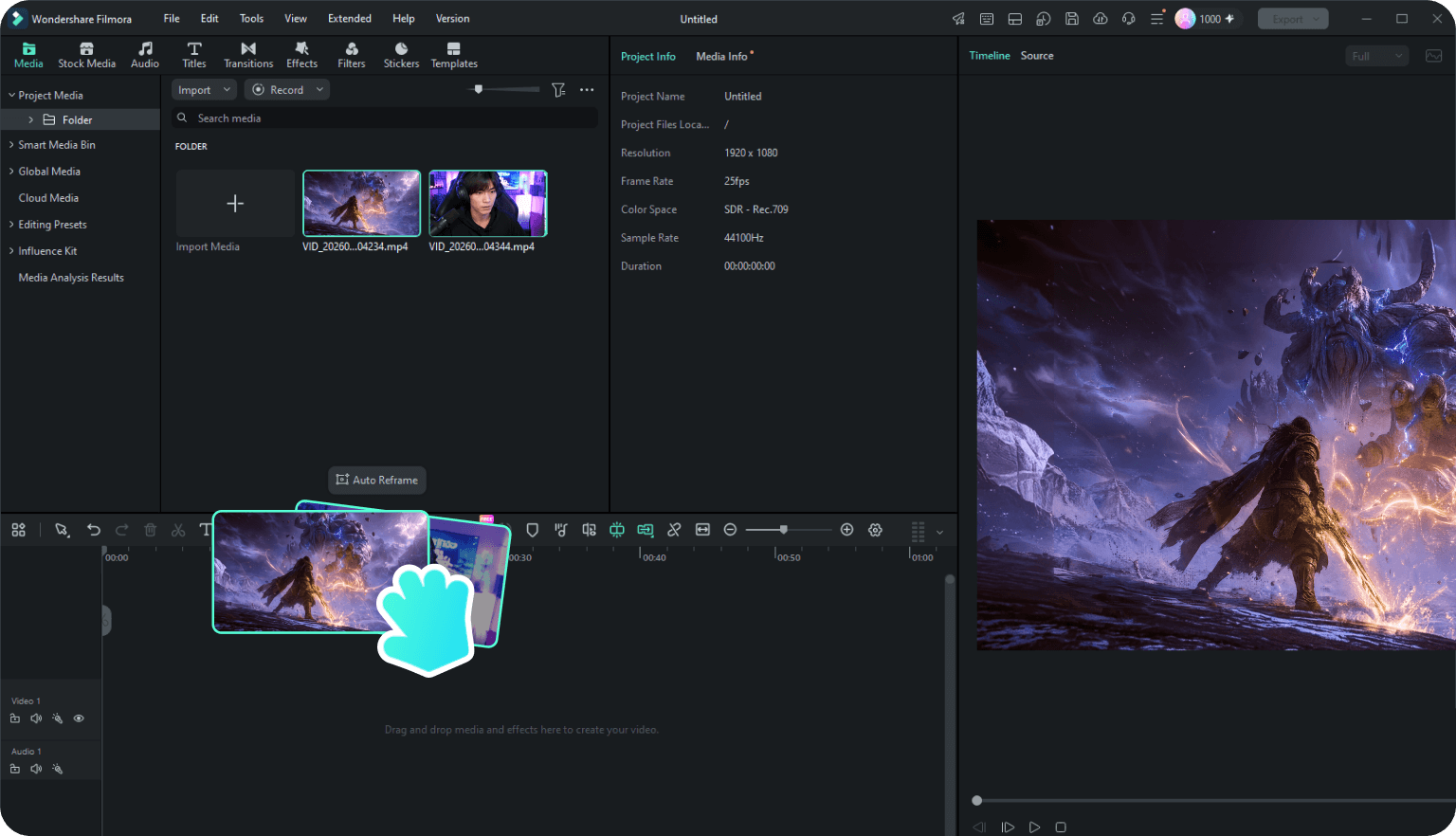Click the Auto Reframe button
Screen dimensions: 1456x836
point(377,480)
